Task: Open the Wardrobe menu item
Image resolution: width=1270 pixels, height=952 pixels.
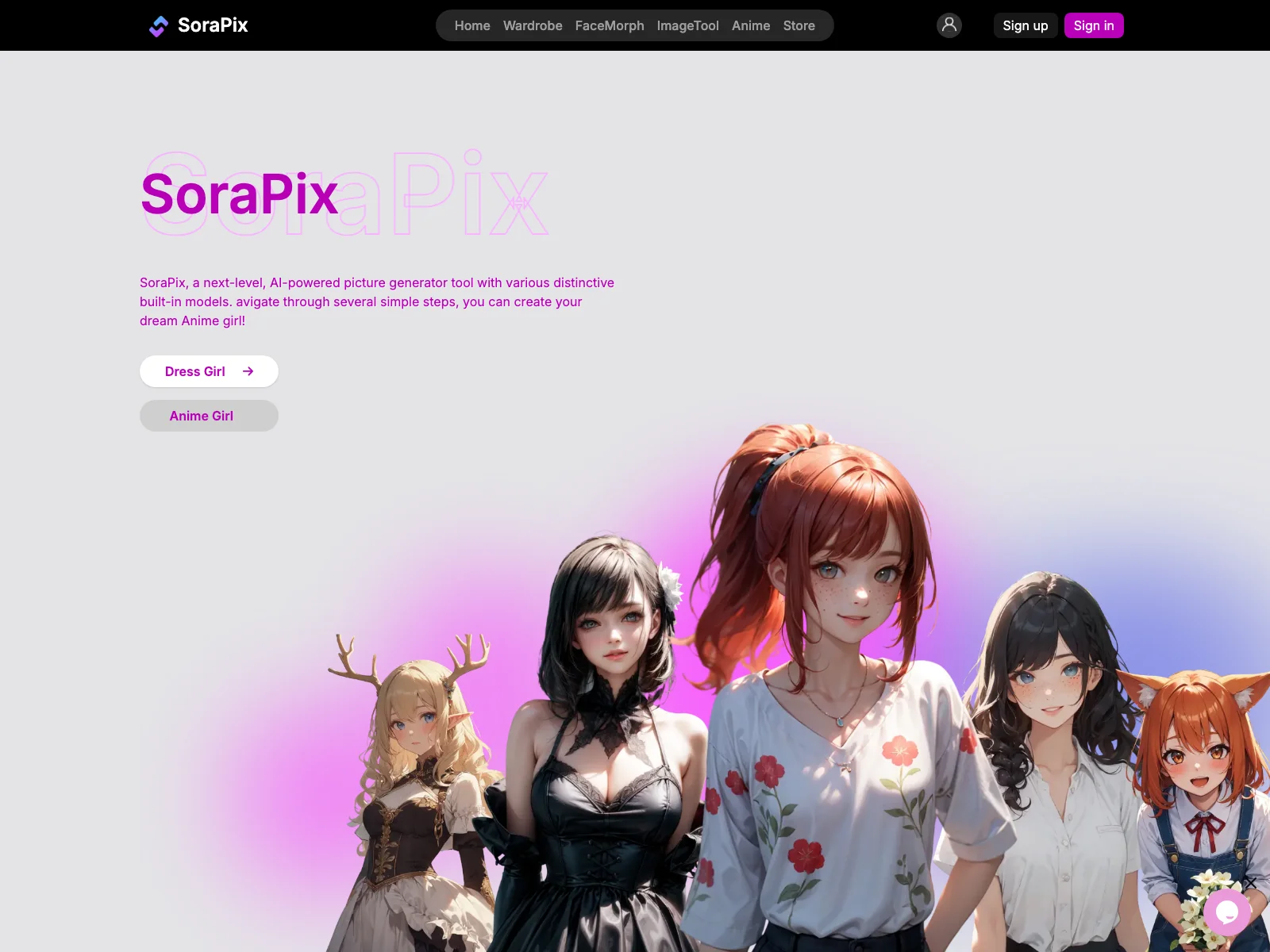Action: click(533, 25)
